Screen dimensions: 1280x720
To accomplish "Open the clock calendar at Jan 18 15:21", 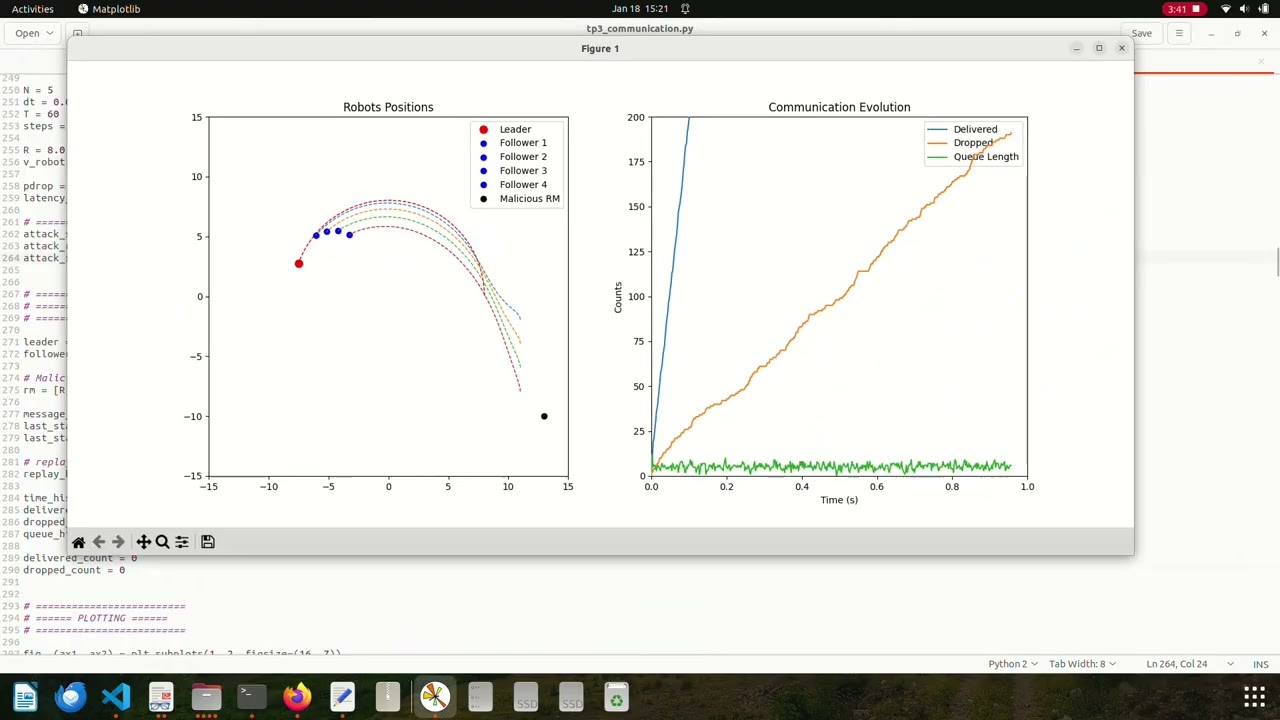I will click(x=640, y=9).
